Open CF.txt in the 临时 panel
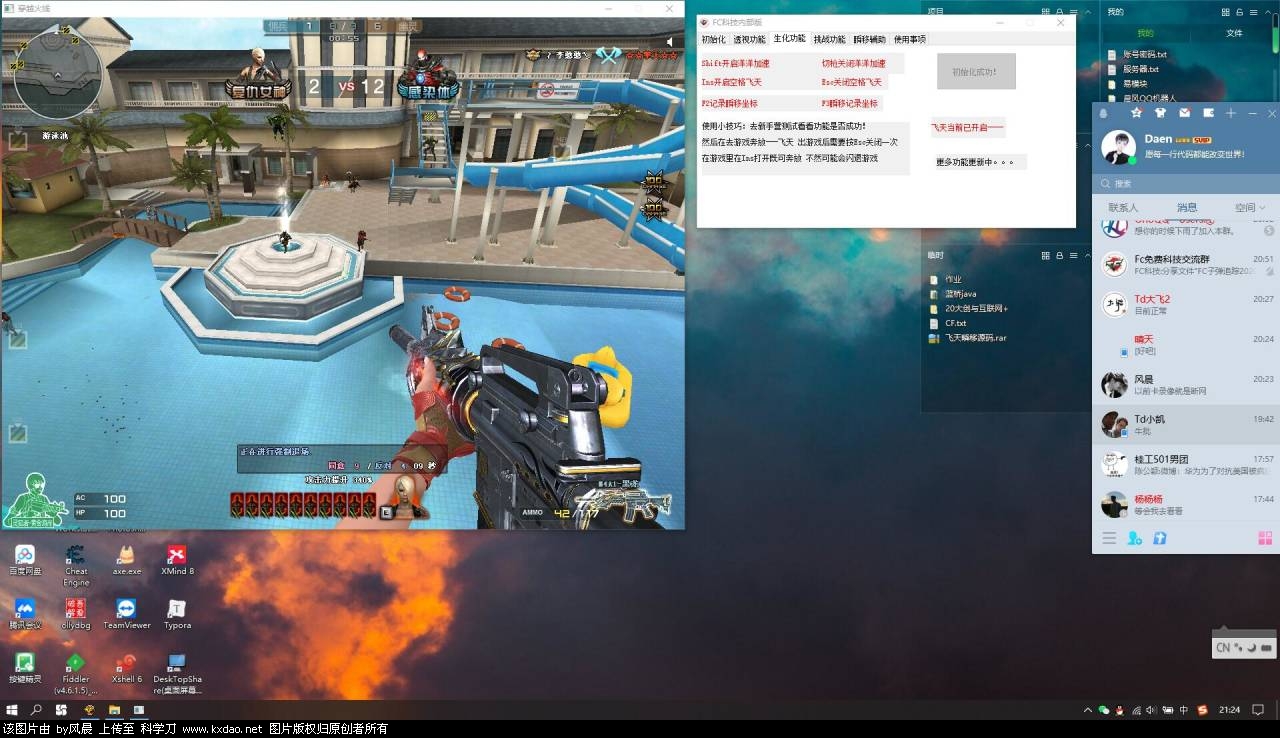1280x738 pixels. 948,323
